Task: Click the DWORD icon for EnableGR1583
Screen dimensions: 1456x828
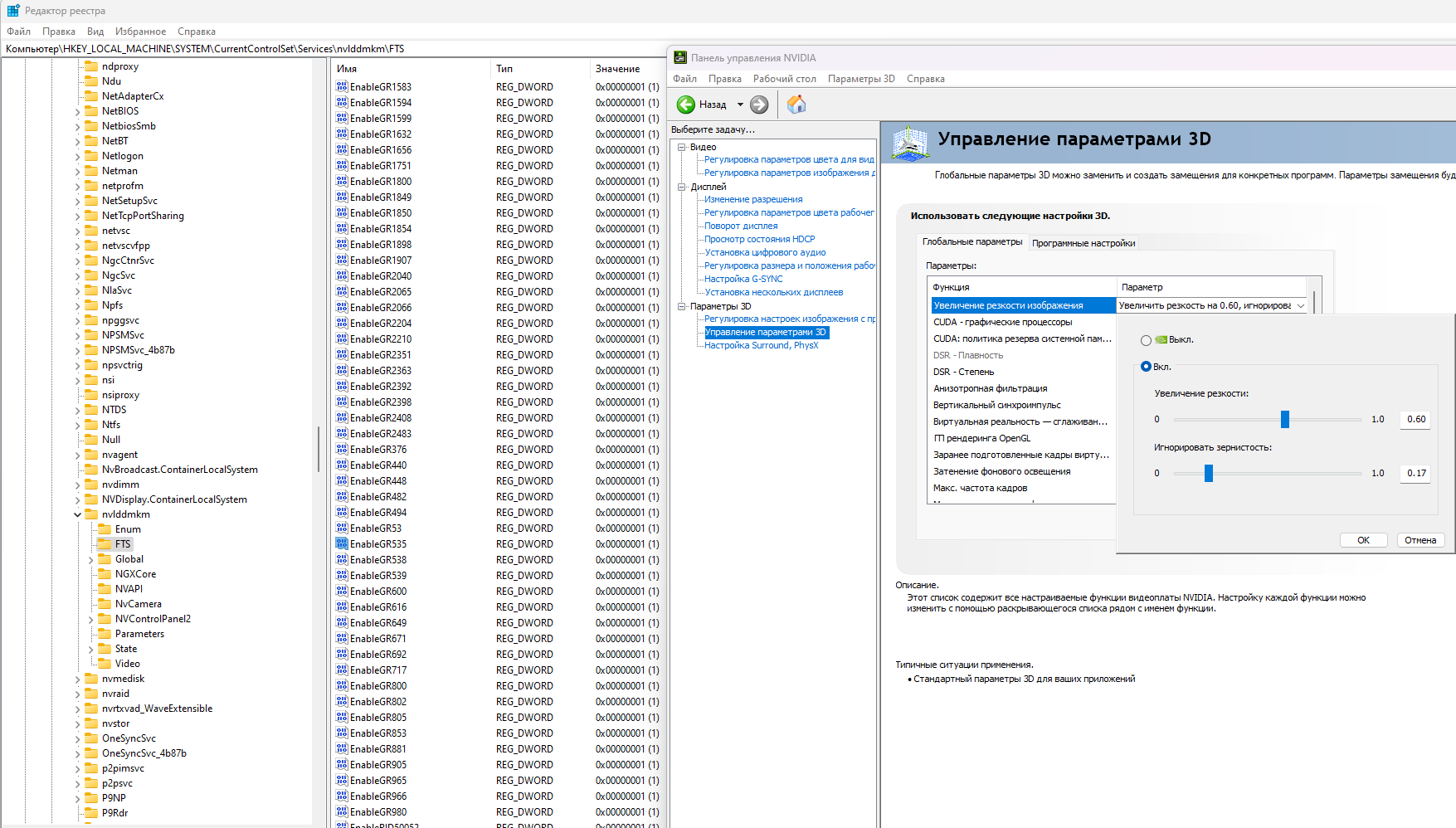Action: (342, 86)
